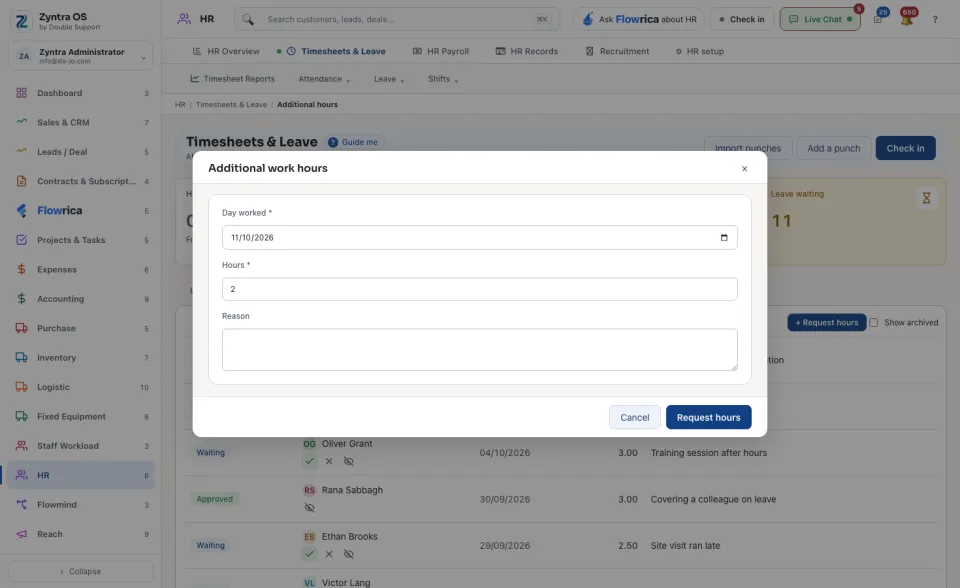
Task: Click inside the Reason text area
Action: [x=479, y=350]
